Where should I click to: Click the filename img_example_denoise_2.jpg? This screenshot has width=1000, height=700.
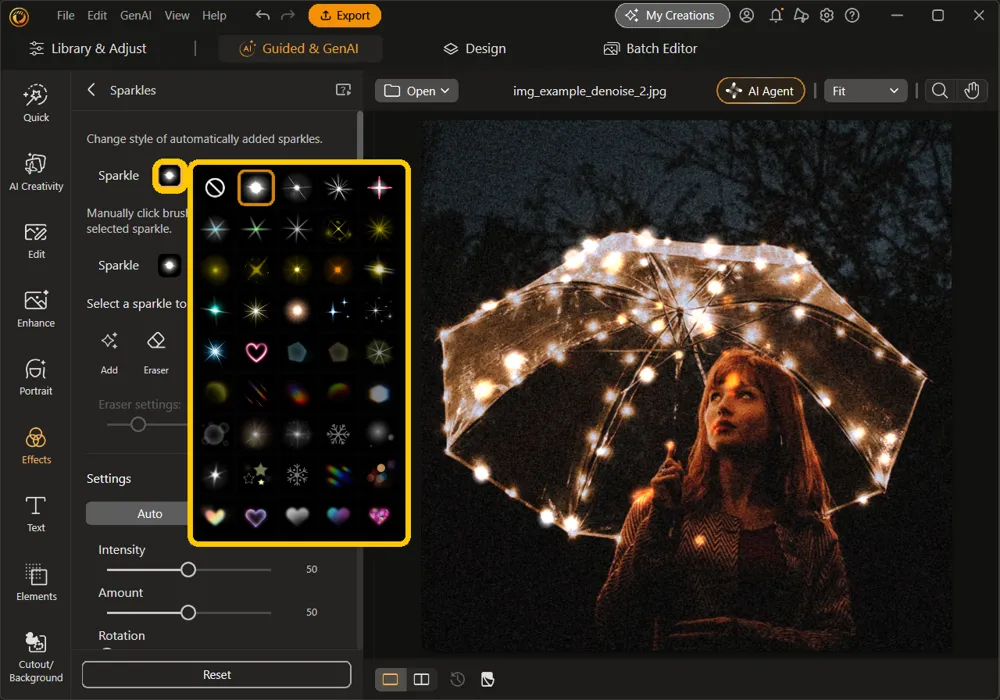[589, 91]
